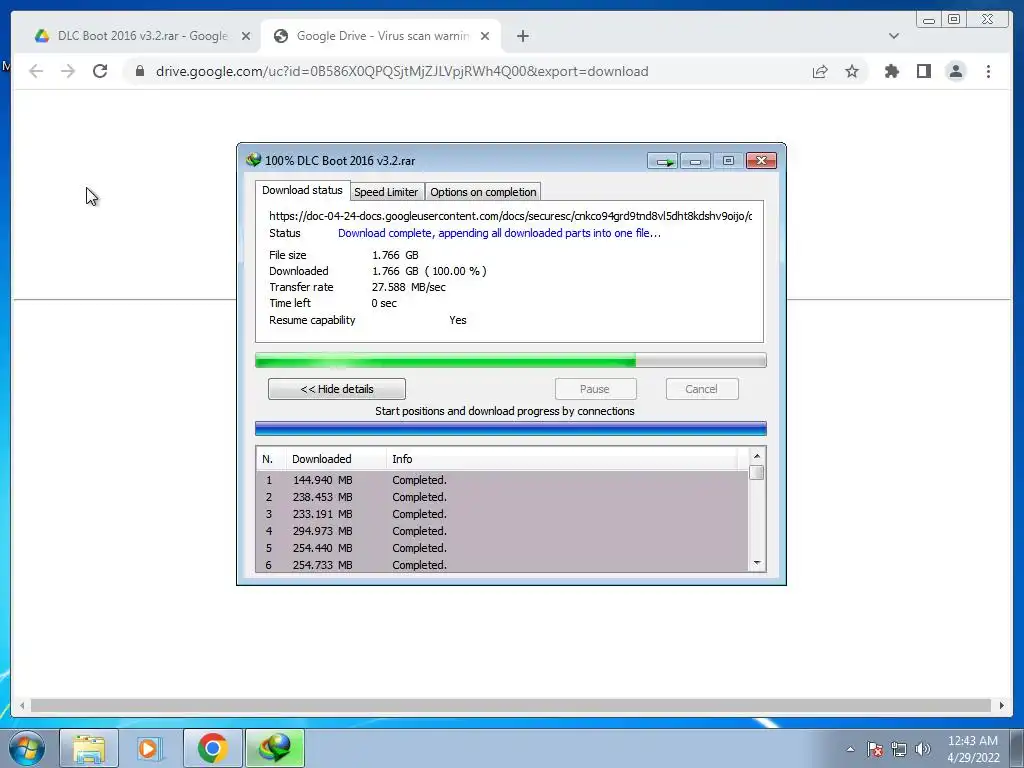Click the googleusercontent download URL text
The height and width of the screenshot is (768, 1024).
click(511, 216)
